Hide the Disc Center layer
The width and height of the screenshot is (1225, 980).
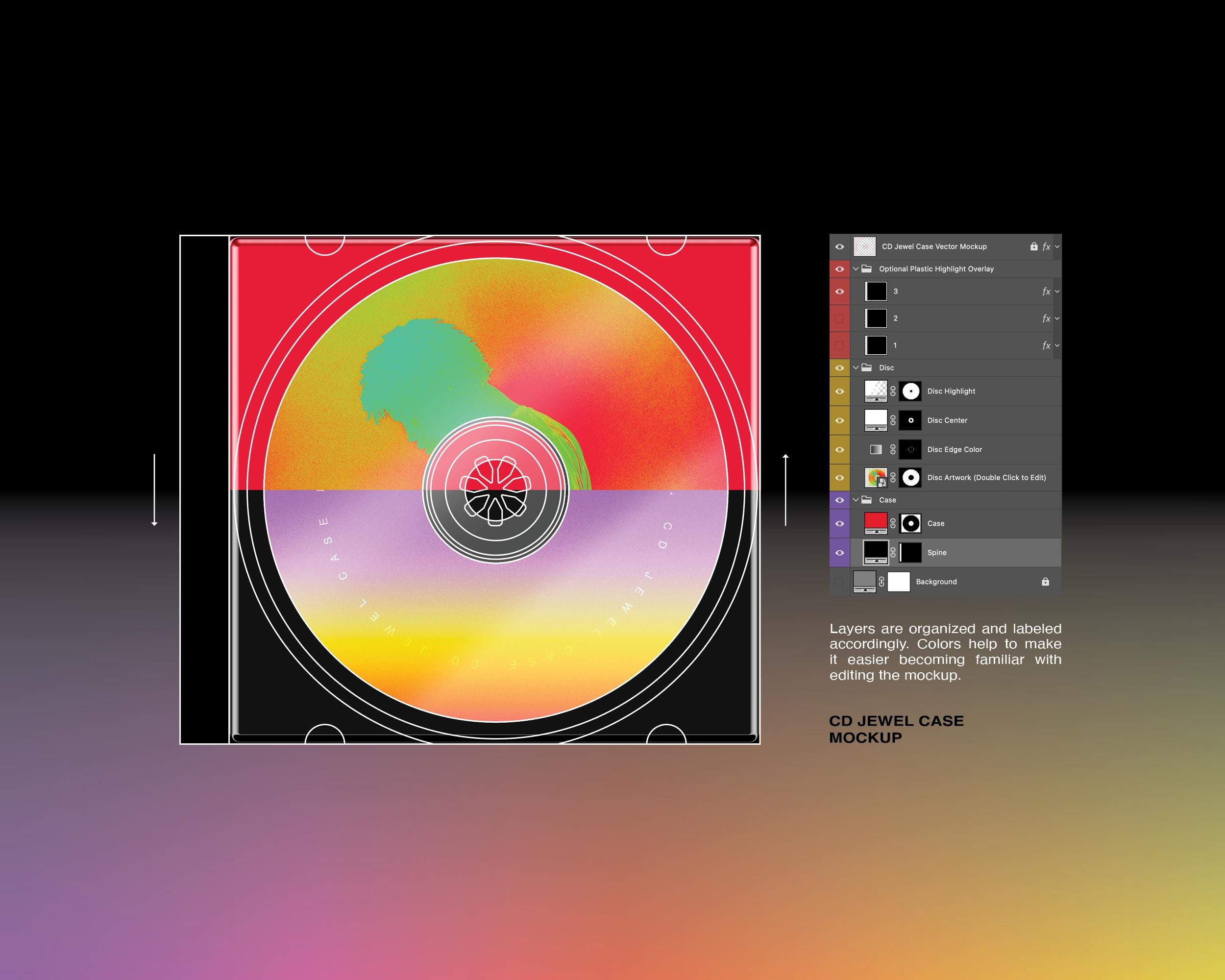(840, 420)
